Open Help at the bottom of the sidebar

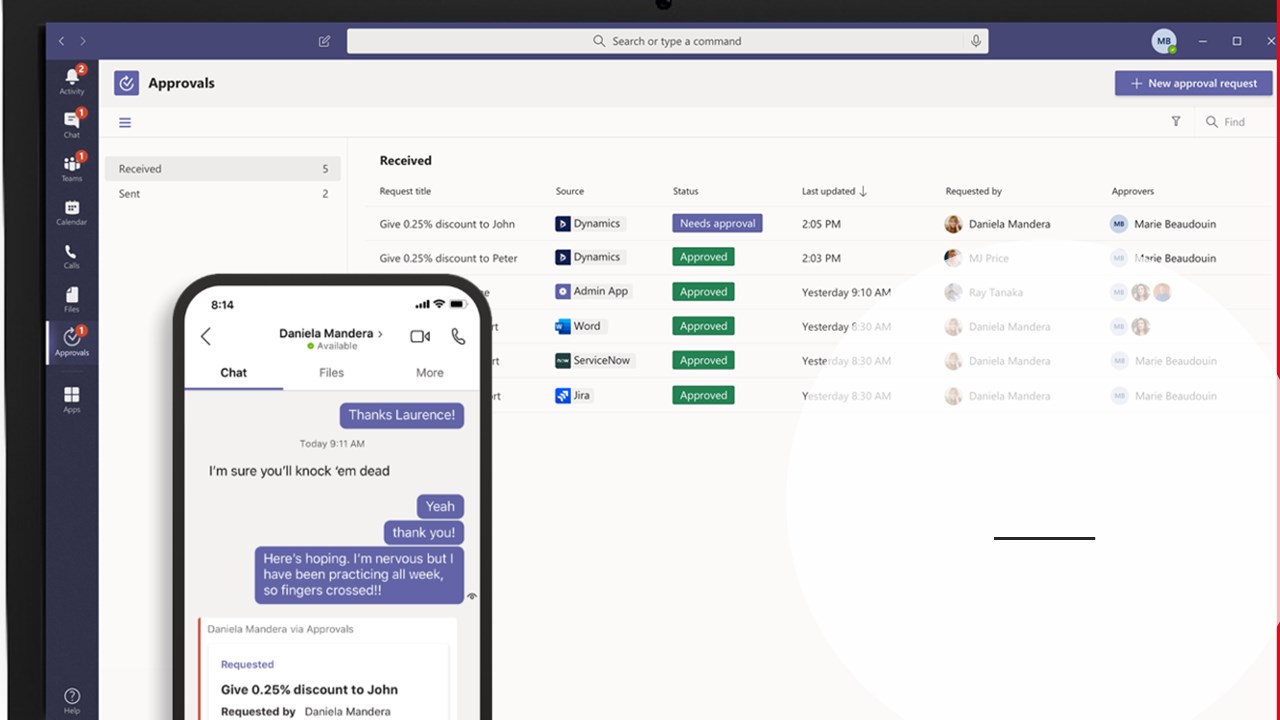click(x=72, y=700)
